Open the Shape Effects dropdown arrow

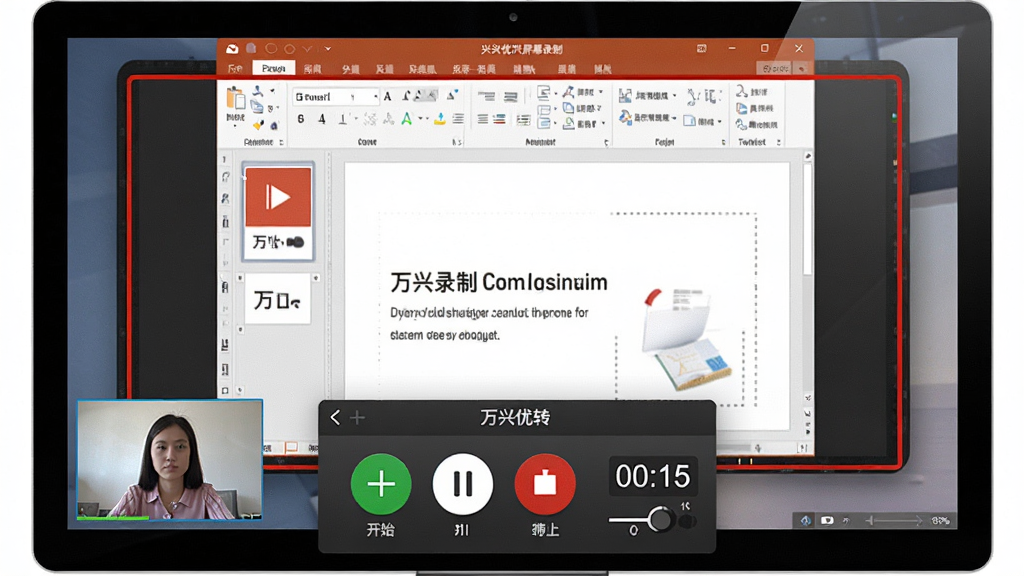coord(603,123)
